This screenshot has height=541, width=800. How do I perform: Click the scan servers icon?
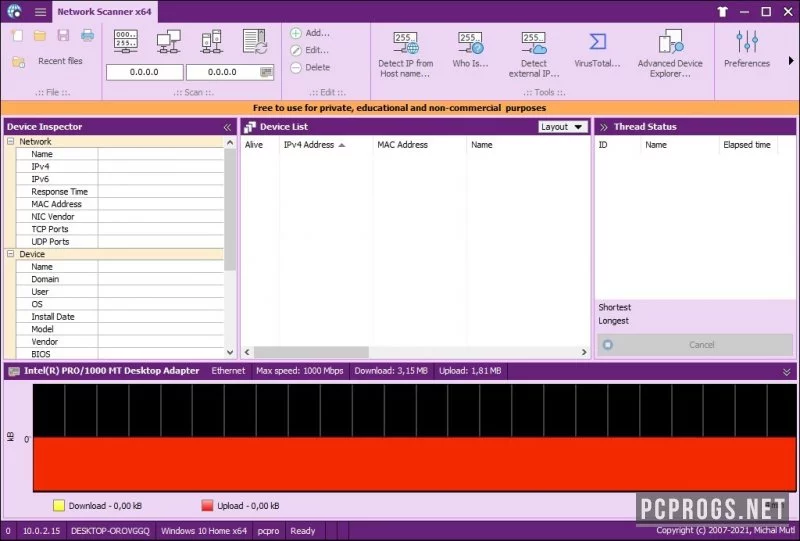tap(211, 41)
